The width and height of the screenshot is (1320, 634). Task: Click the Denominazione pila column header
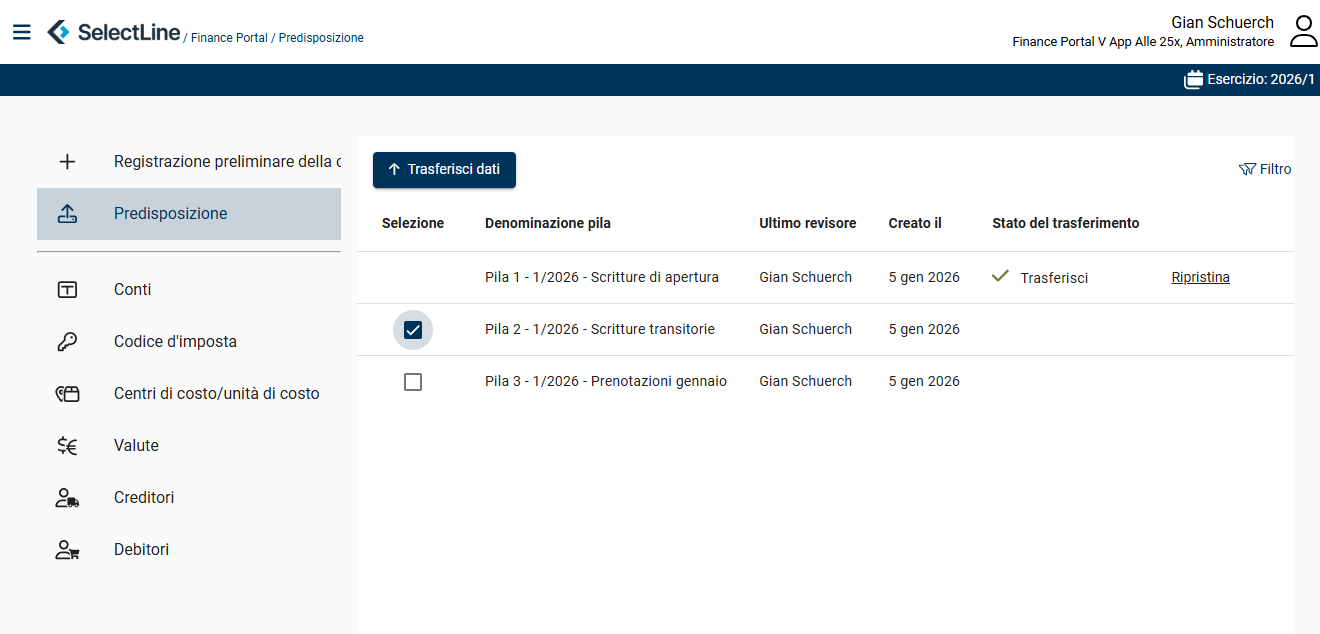[x=547, y=223]
